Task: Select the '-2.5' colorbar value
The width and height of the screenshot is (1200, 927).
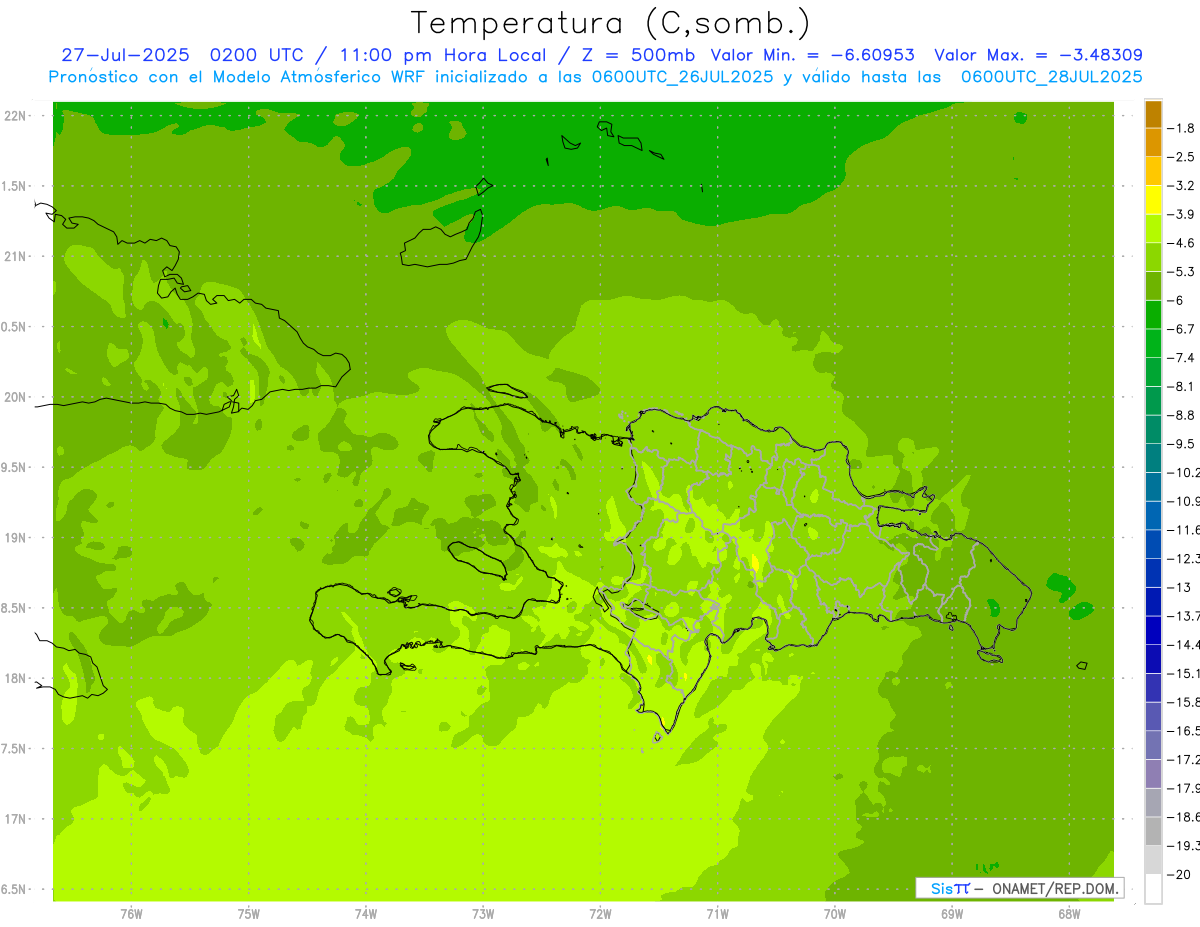Action: [1182, 157]
